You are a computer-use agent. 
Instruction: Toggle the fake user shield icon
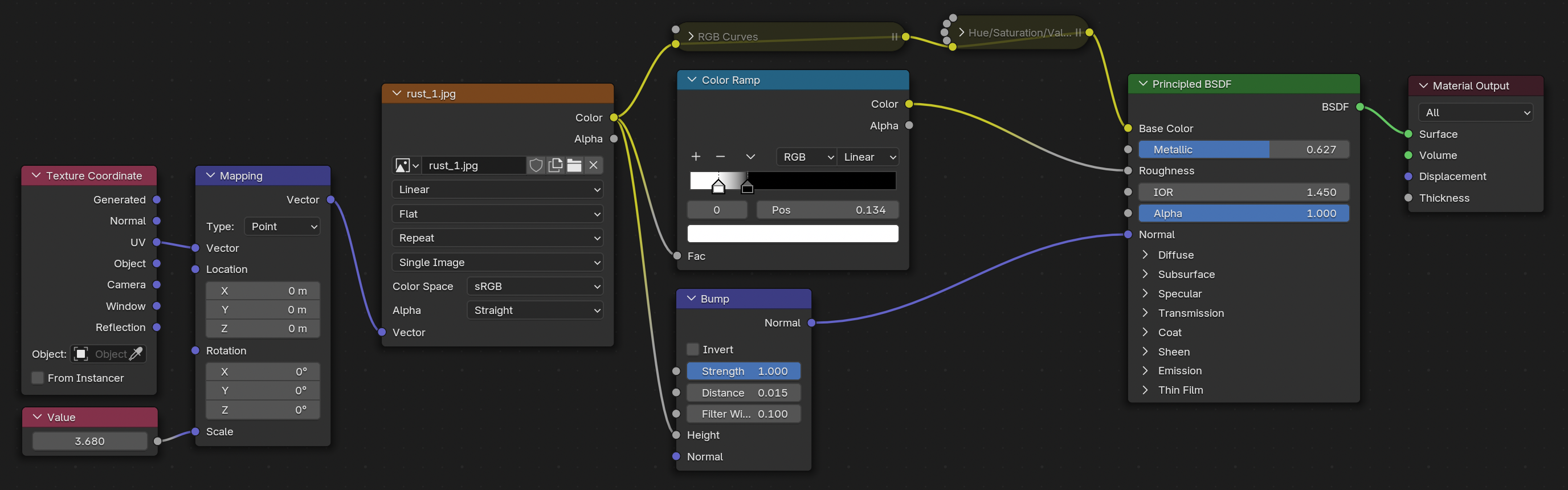click(536, 166)
